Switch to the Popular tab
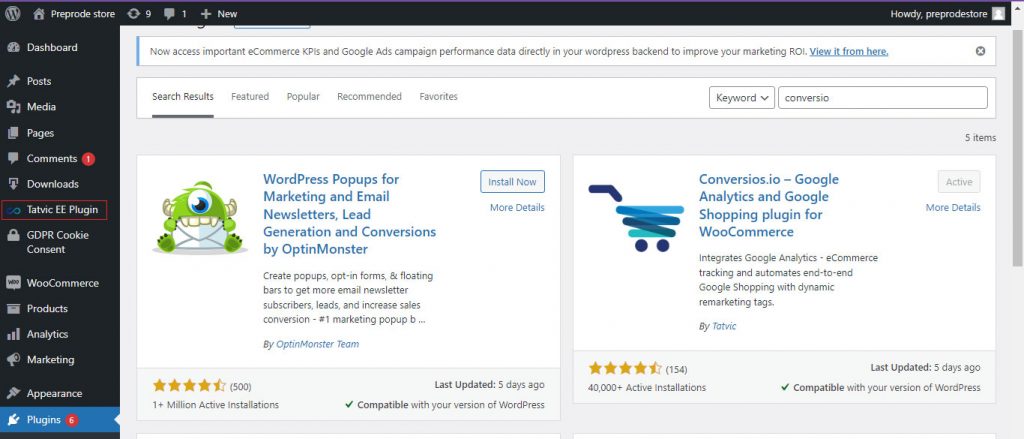The height and width of the screenshot is (439, 1024). 303,97
